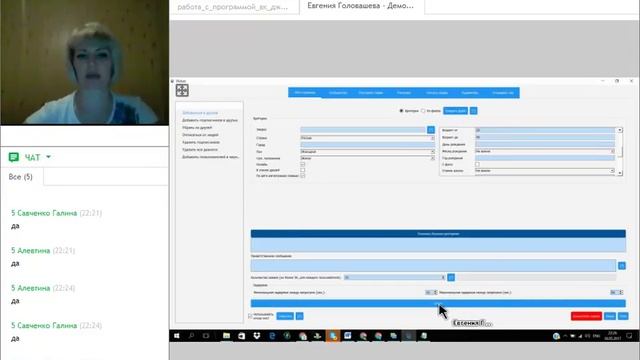
Task: Click the highlighted orange taskbar app icon
Action: point(333,336)
